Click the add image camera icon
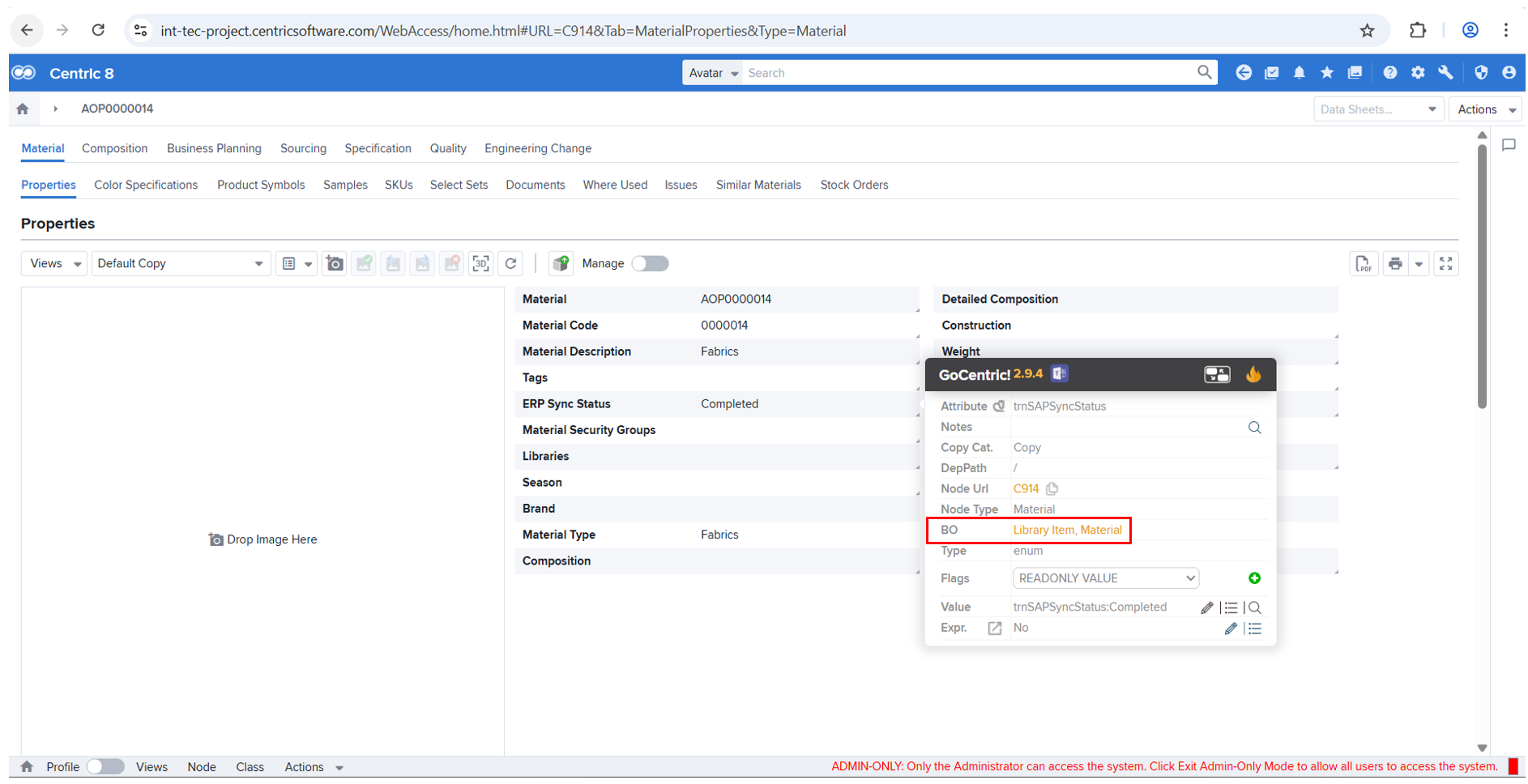This screenshot has width=1528, height=784. 335,263
